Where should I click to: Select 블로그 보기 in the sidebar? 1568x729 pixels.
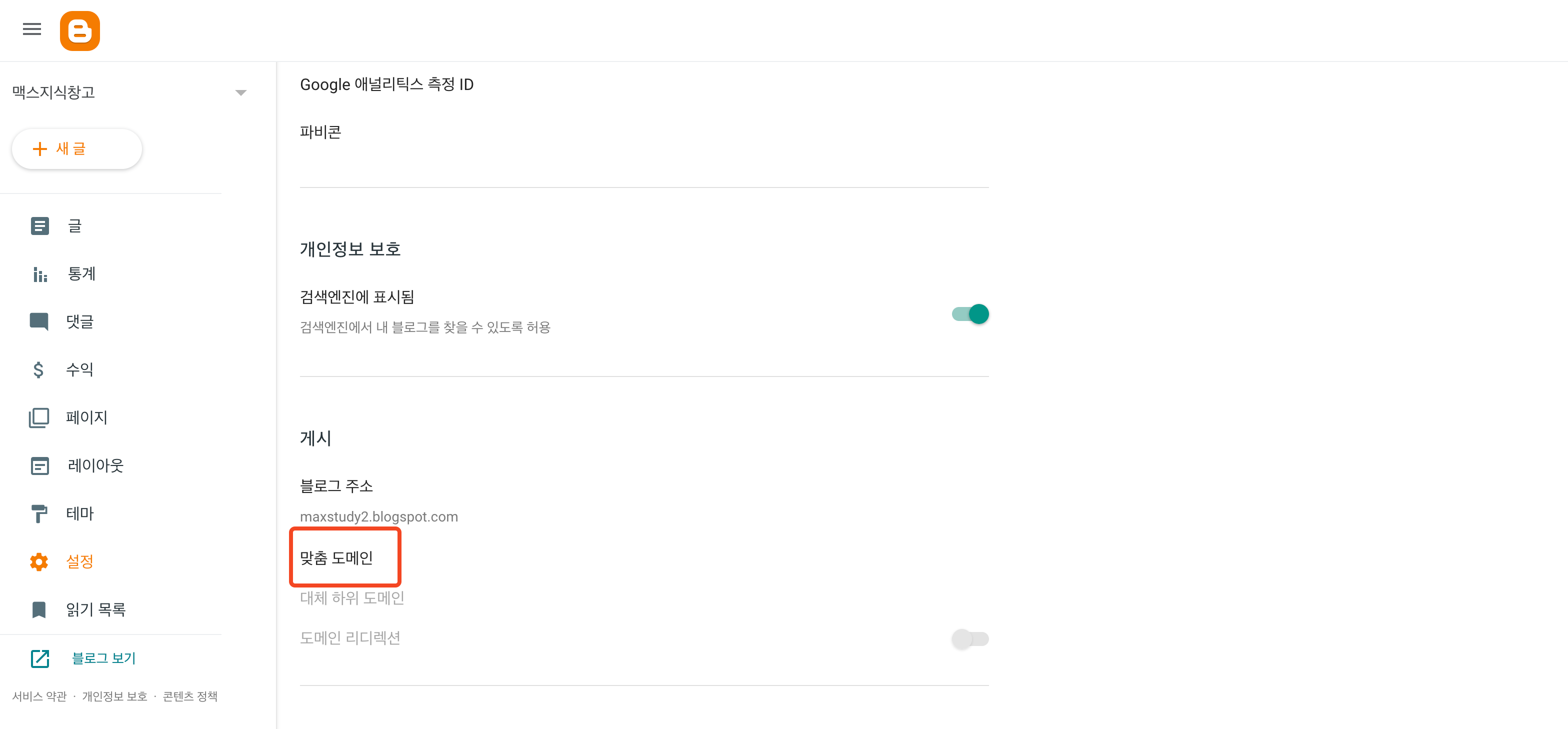[103, 658]
